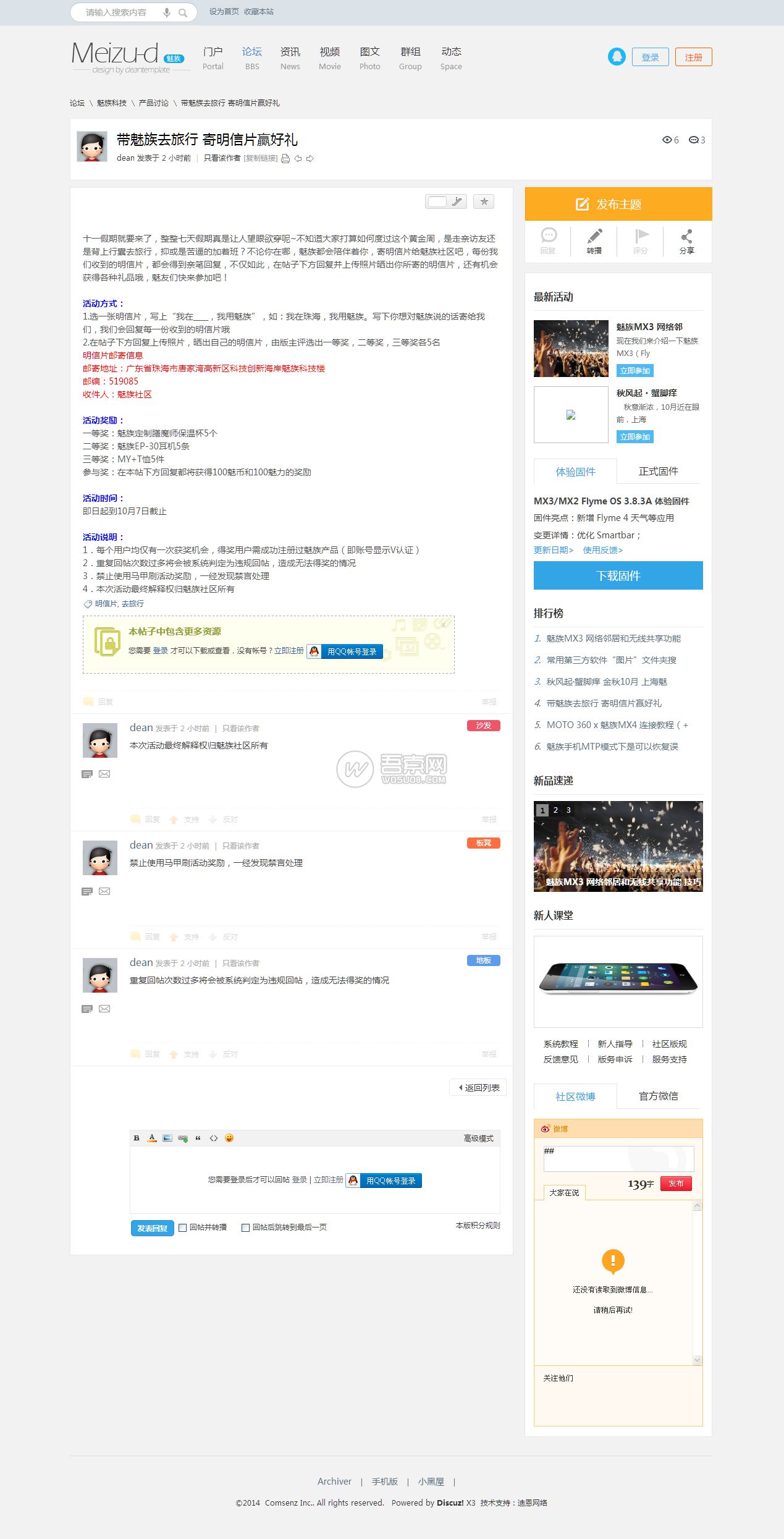Click the smiley emoticon icon in editor

click(x=229, y=1138)
